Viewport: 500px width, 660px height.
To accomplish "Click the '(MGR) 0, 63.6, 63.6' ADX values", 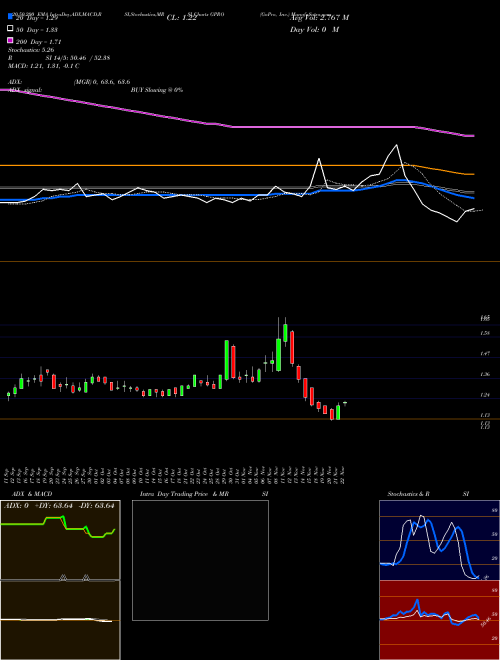I will click(x=102, y=82).
